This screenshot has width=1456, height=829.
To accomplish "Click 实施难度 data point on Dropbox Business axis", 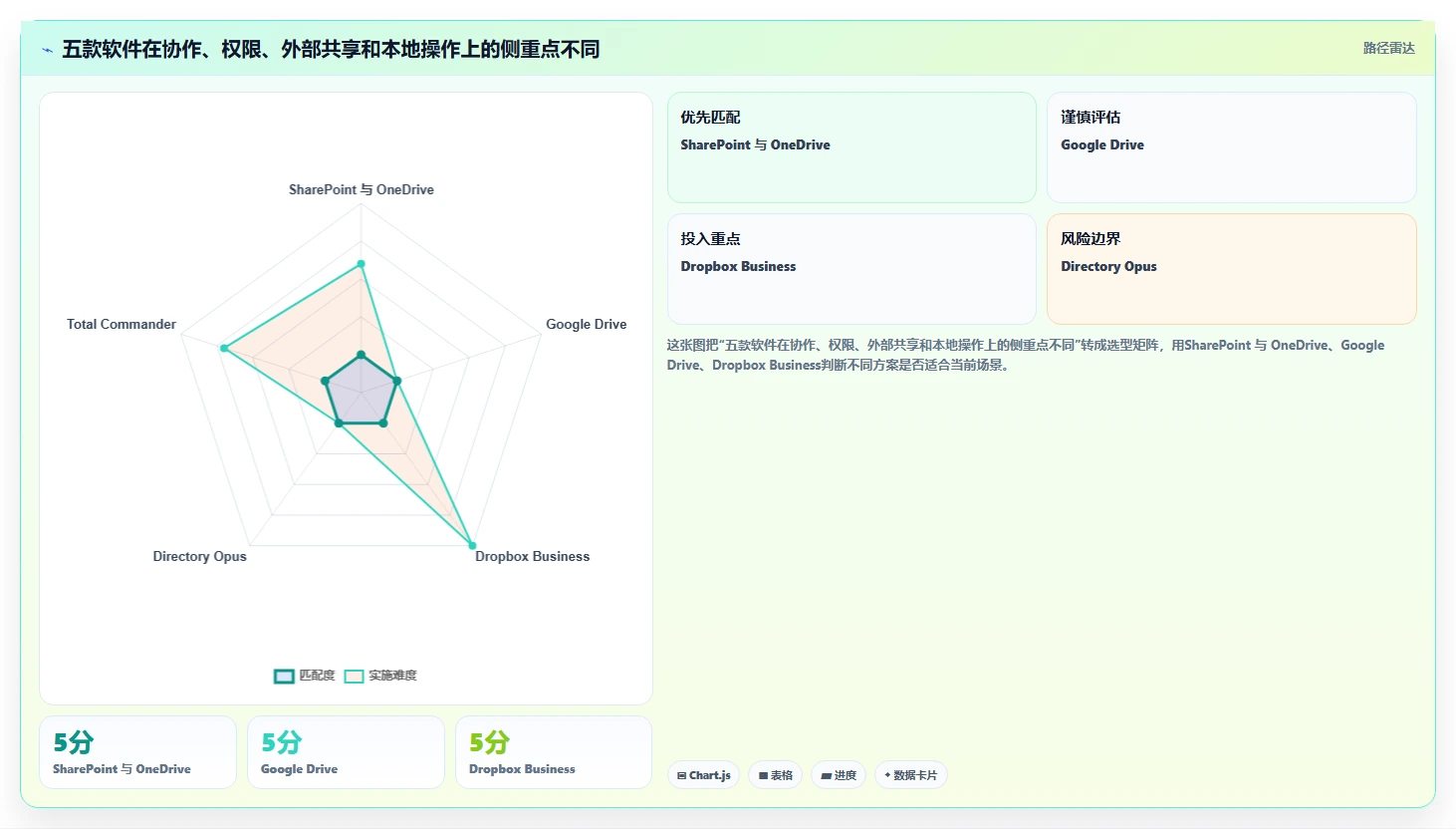I will point(472,546).
